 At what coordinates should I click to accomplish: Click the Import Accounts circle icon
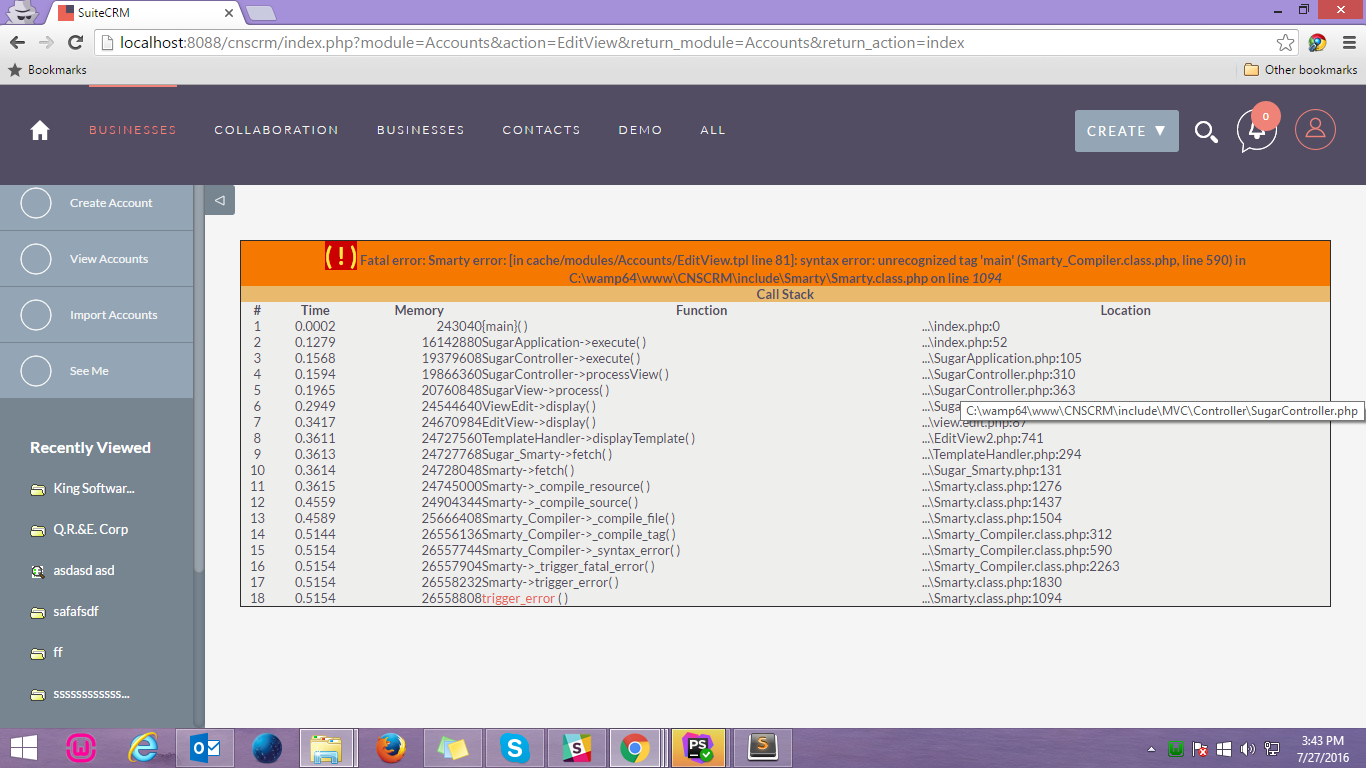(x=36, y=315)
